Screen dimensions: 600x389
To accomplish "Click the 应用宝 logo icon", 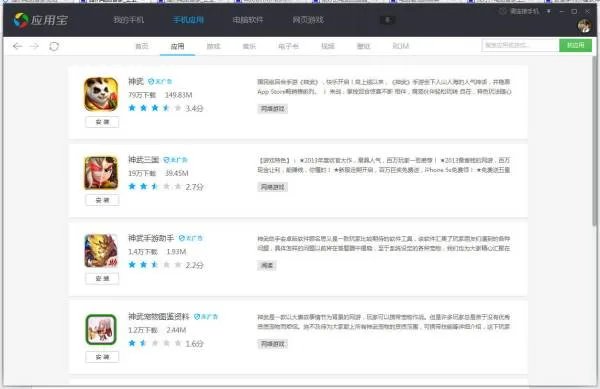I will coord(21,20).
